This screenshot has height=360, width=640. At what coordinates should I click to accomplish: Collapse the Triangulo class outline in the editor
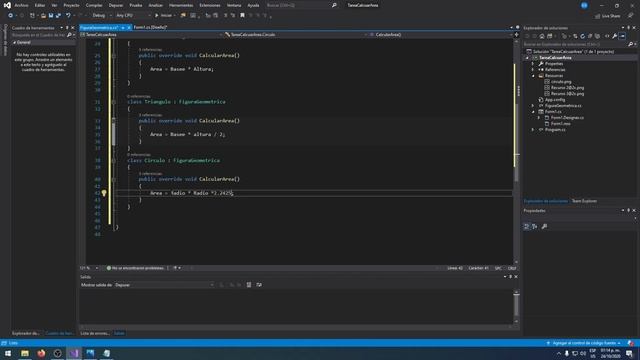(114, 102)
